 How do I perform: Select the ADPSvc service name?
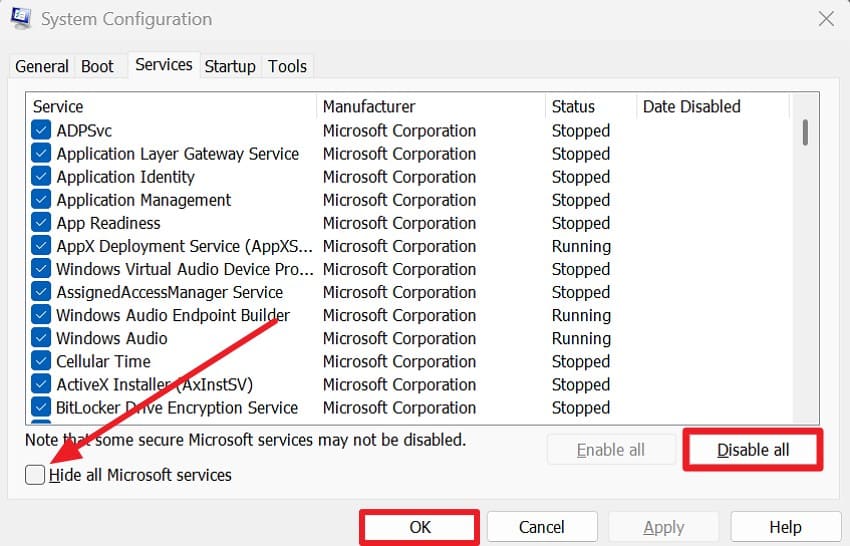[84, 131]
